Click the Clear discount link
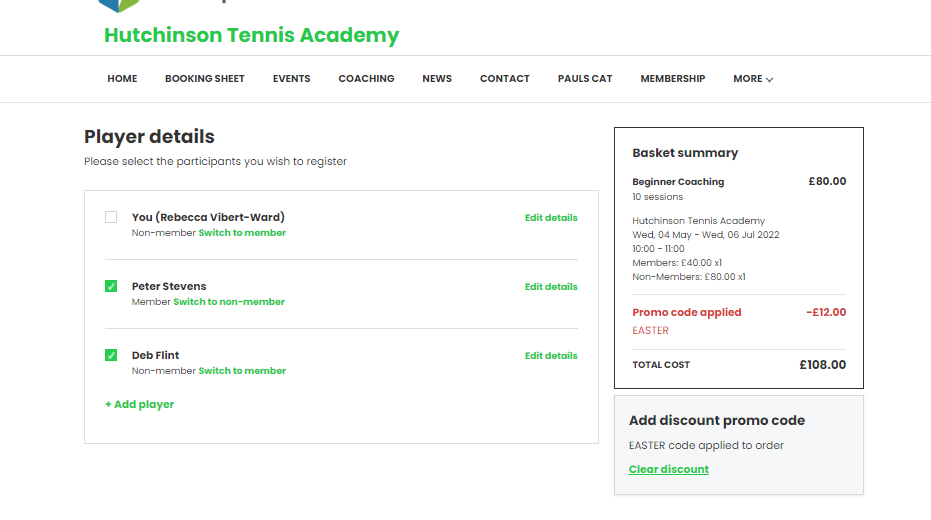Image resolution: width=931 pixels, height=520 pixels. pos(669,469)
